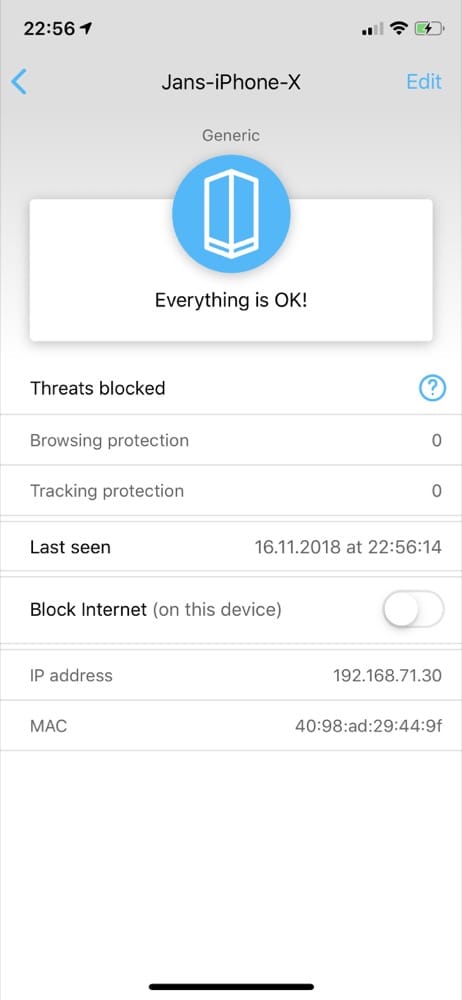Tap the blue device type icon
Viewport: 462px width, 1000px height.
(x=231, y=214)
